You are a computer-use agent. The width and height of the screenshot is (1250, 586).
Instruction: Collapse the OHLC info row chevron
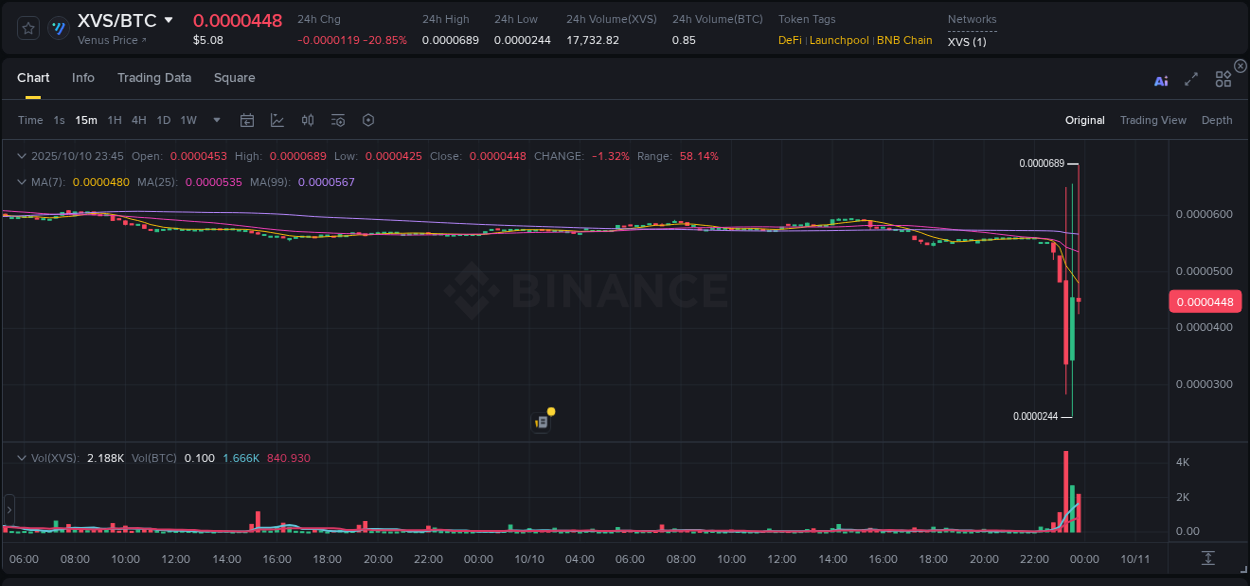[x=22, y=156]
